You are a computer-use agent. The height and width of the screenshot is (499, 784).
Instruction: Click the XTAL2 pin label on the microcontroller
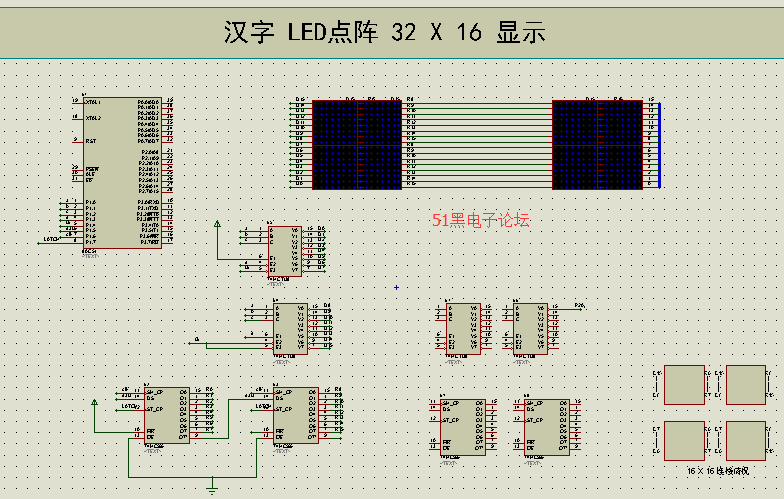pos(93,118)
